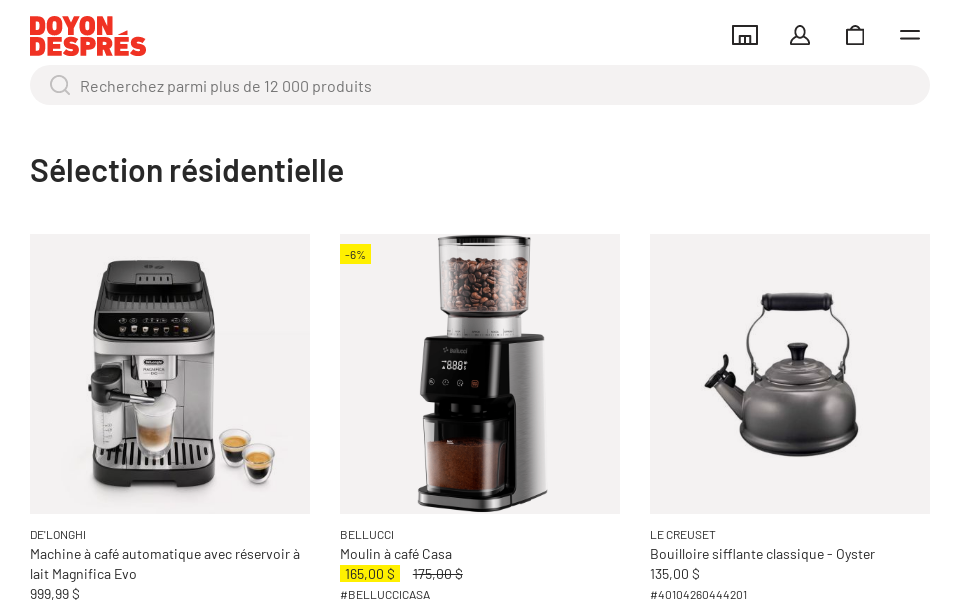Go to Doyon Després home logo
This screenshot has width=960, height=600.
(x=88, y=36)
